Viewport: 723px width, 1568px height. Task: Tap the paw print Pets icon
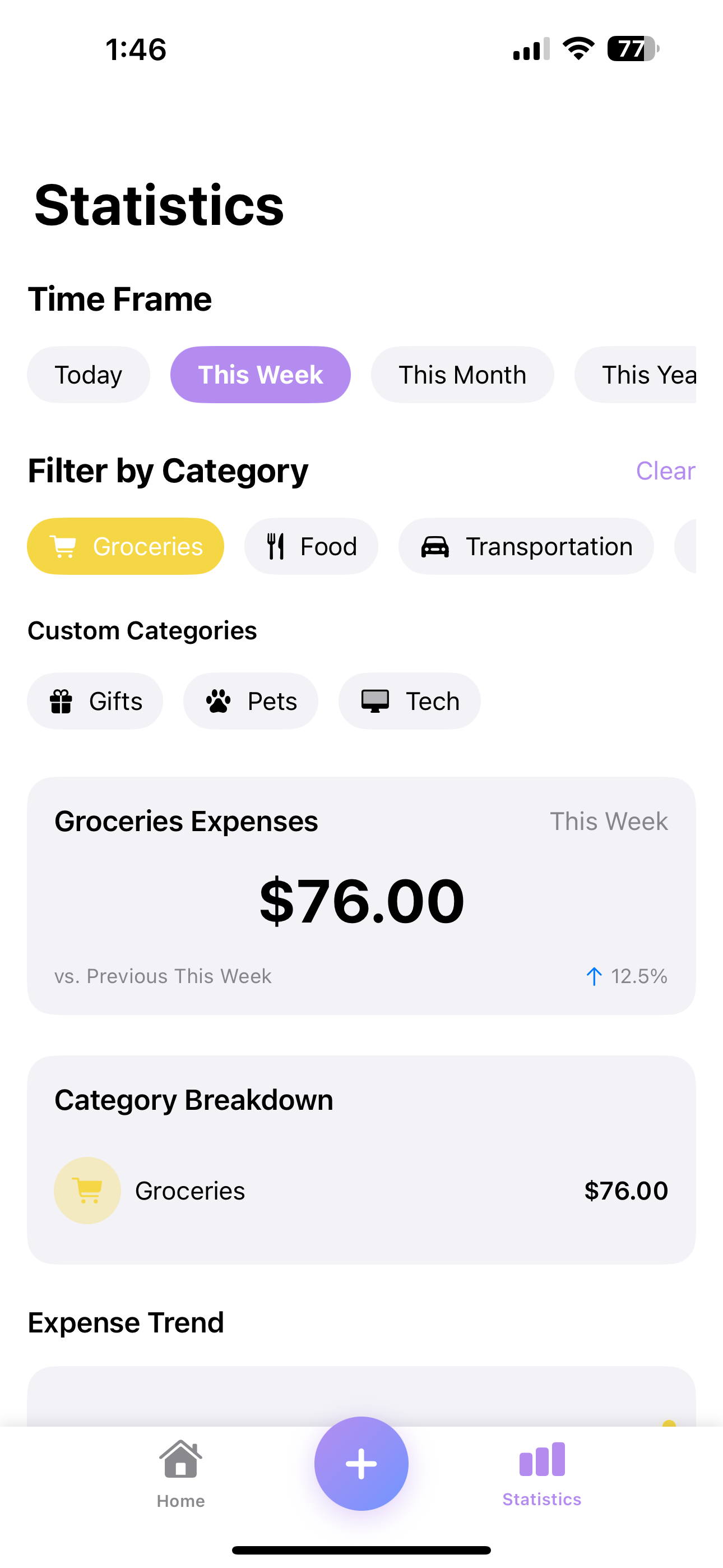[218, 701]
